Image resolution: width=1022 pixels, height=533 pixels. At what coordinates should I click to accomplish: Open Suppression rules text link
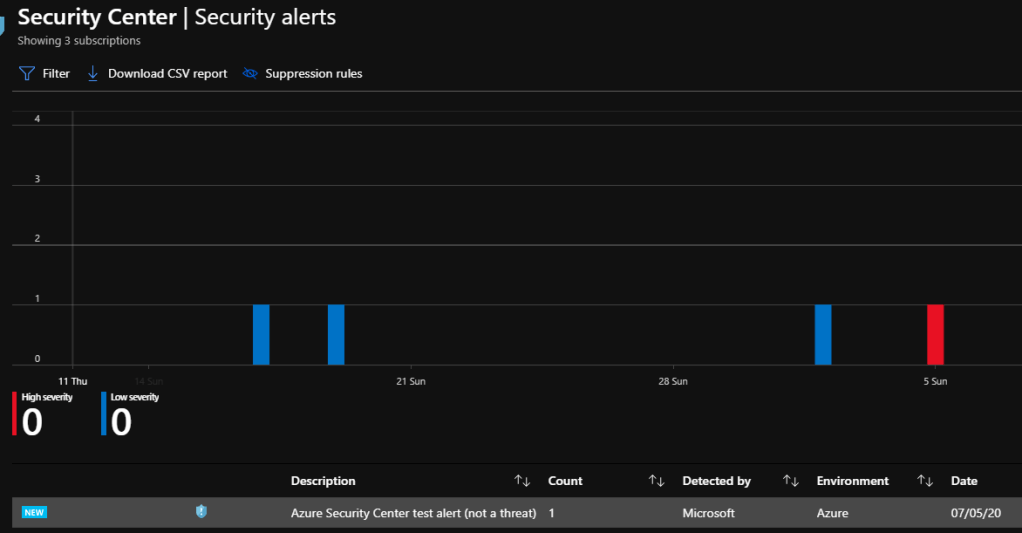coord(313,74)
